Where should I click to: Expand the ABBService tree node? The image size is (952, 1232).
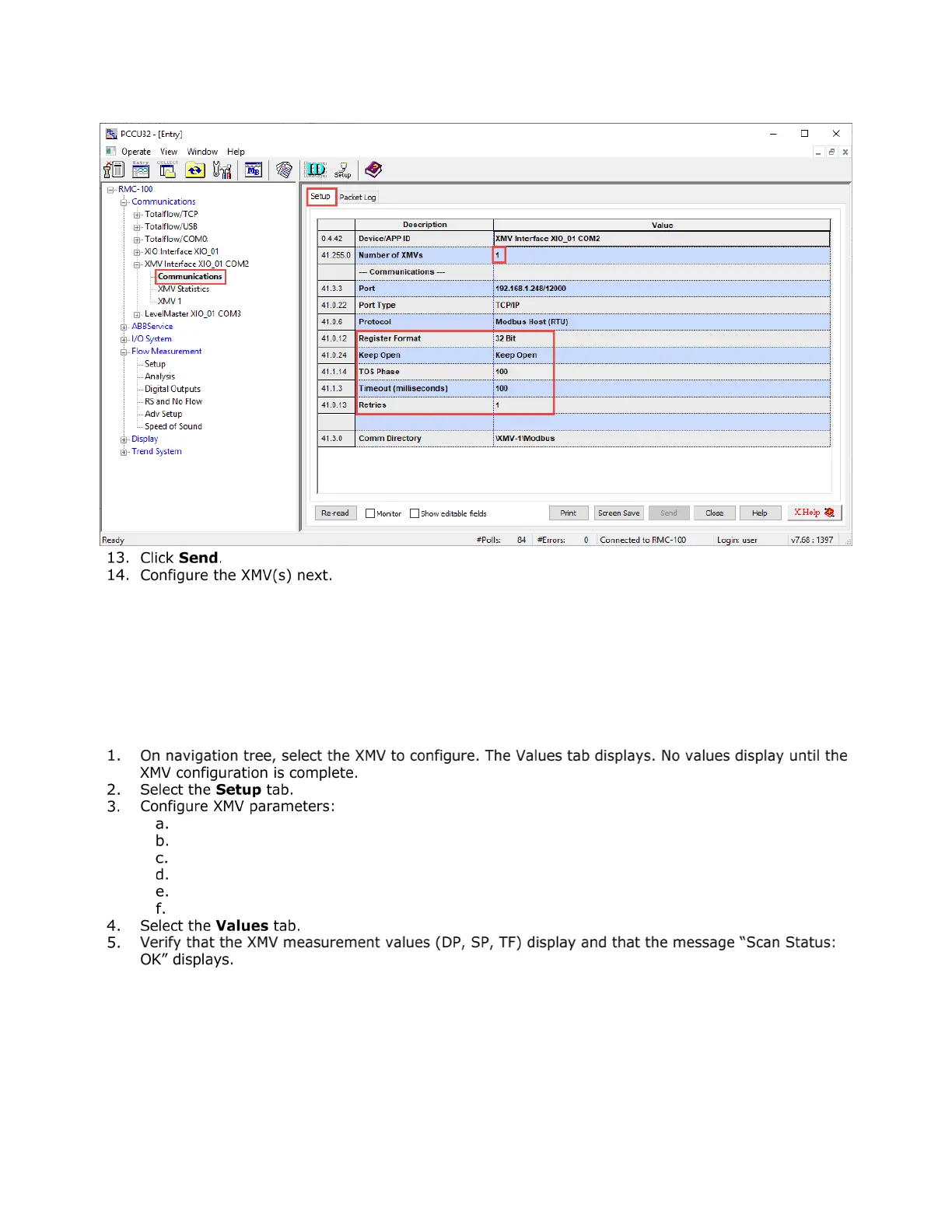point(124,327)
